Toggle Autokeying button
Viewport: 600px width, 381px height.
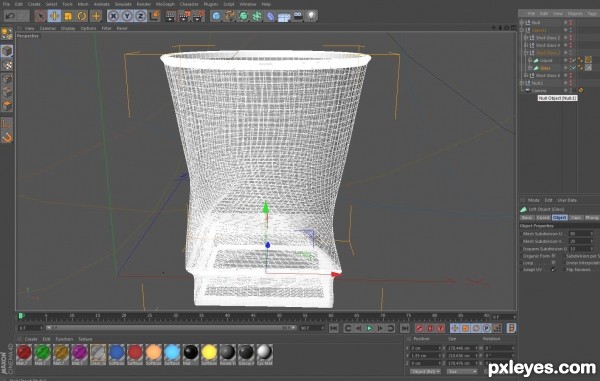[x=430, y=328]
